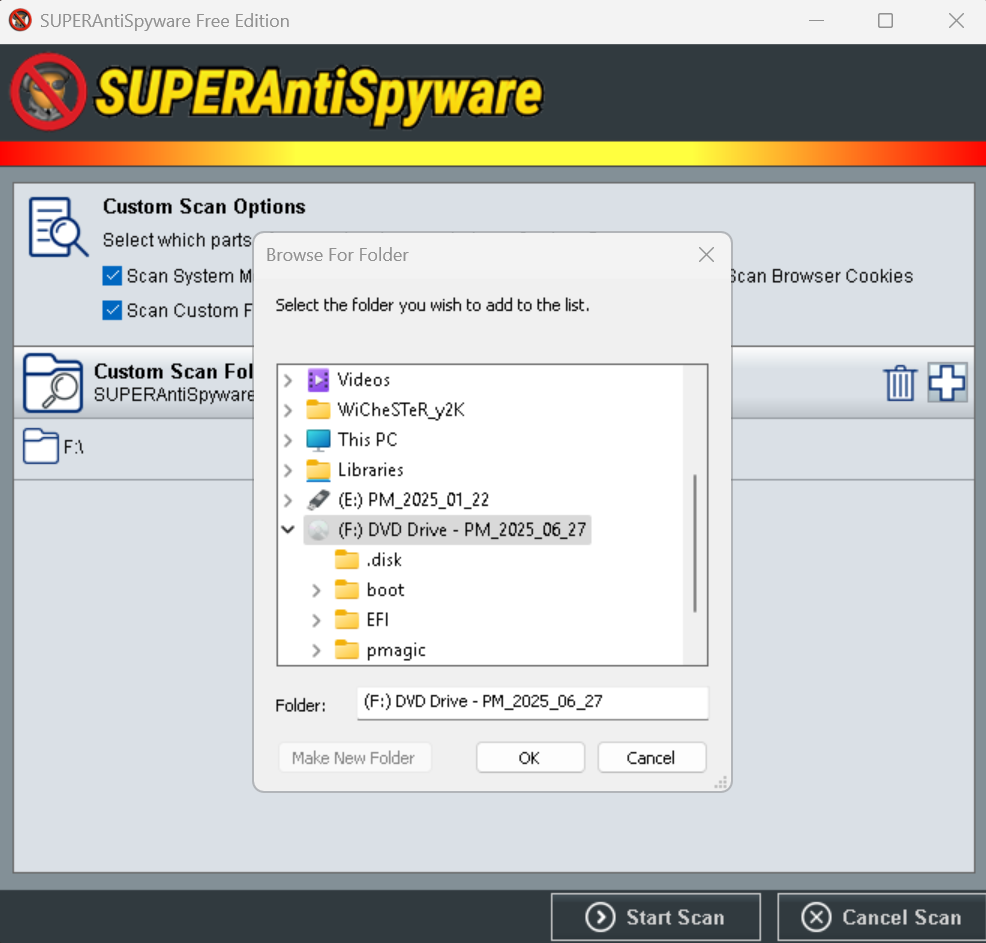Screen dimensions: 986x943
Task: Click the Start Scan button
Action: point(656,917)
